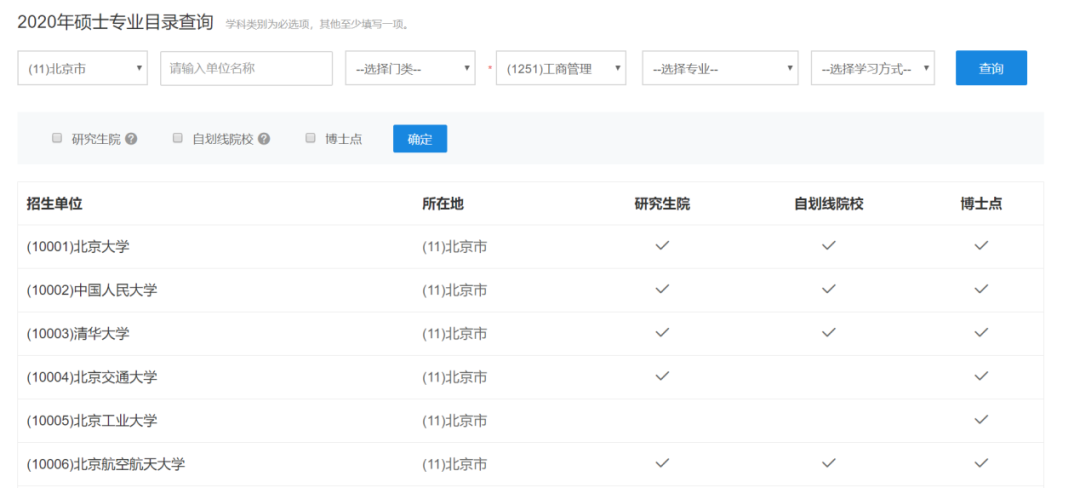
Task: Expand the 选择门类 dropdown
Action: [x=410, y=68]
